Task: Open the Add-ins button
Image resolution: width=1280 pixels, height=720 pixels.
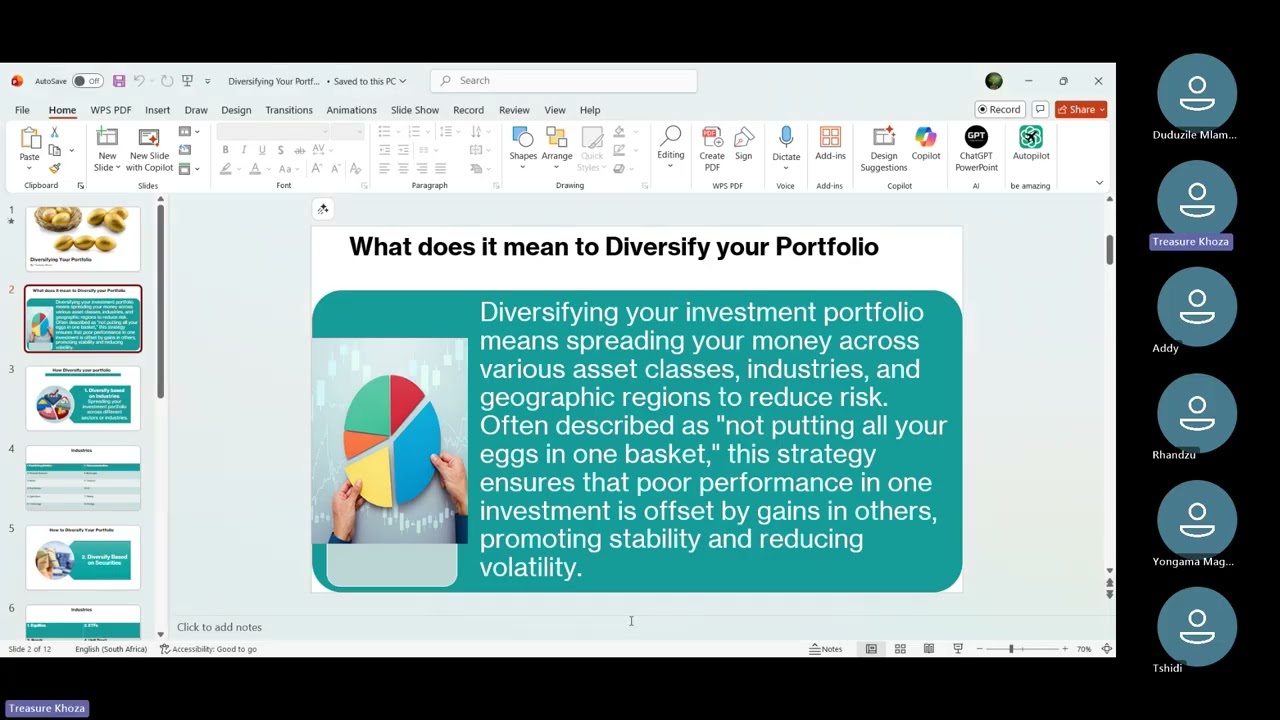Action: [830, 144]
